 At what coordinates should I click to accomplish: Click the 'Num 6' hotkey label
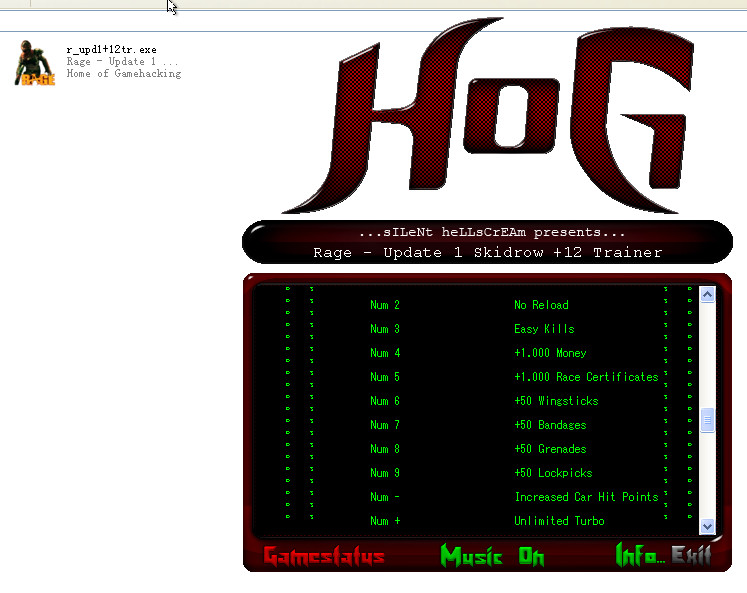(x=385, y=401)
